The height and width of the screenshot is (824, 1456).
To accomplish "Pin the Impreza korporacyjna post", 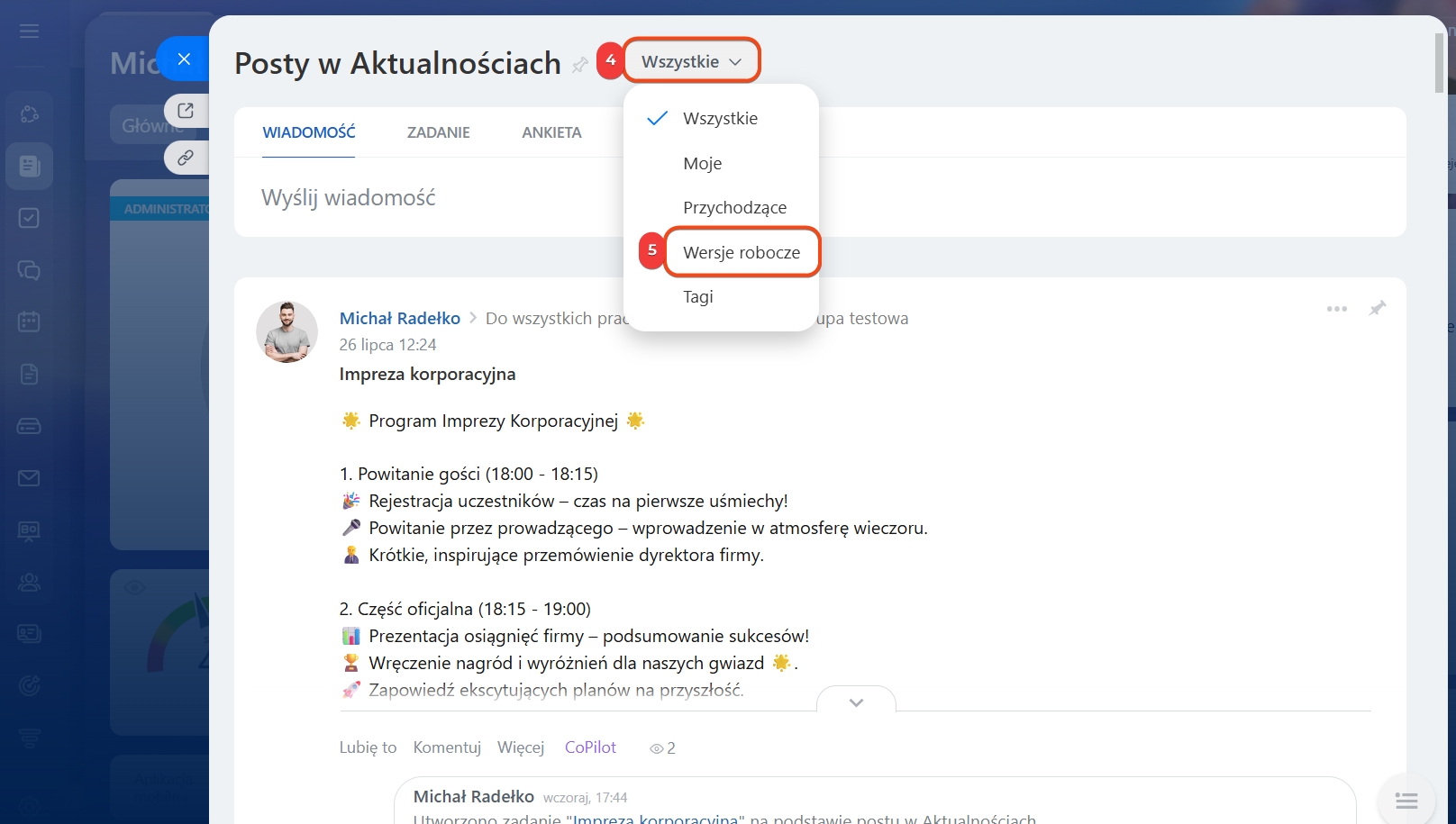I will coord(1377,309).
